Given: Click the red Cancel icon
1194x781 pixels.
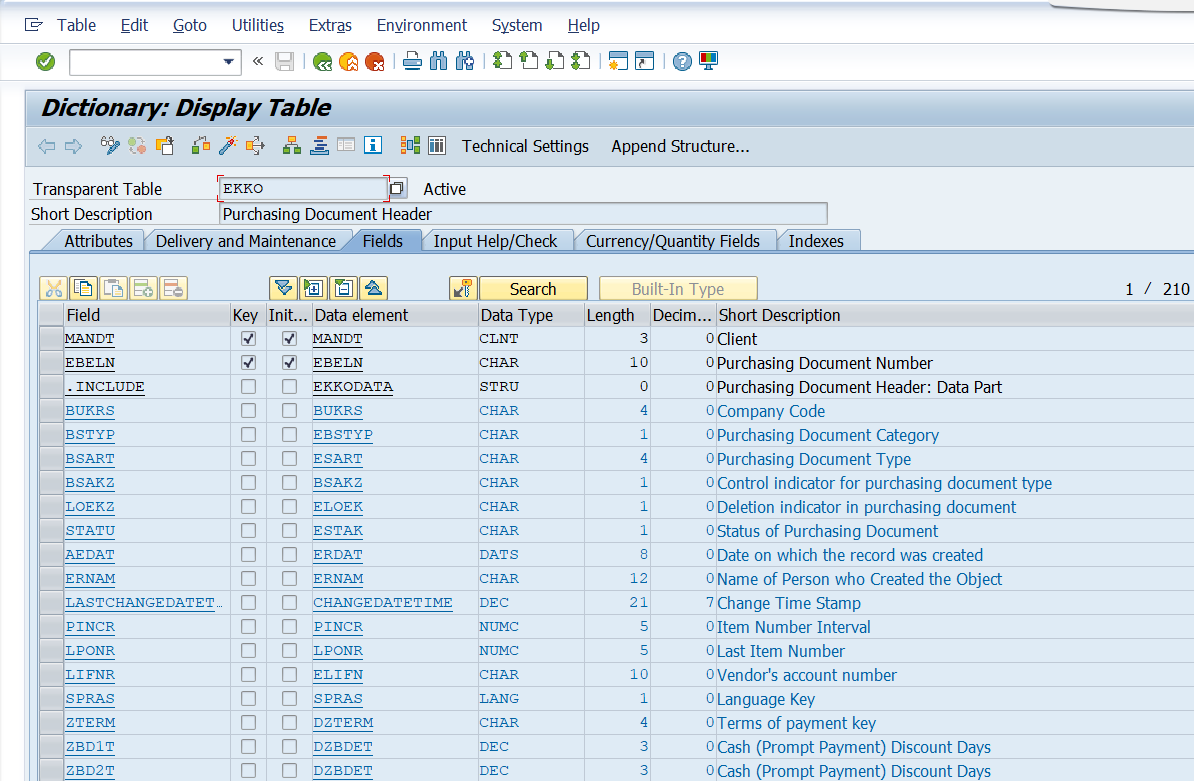Looking at the screenshot, I should coord(374,62).
